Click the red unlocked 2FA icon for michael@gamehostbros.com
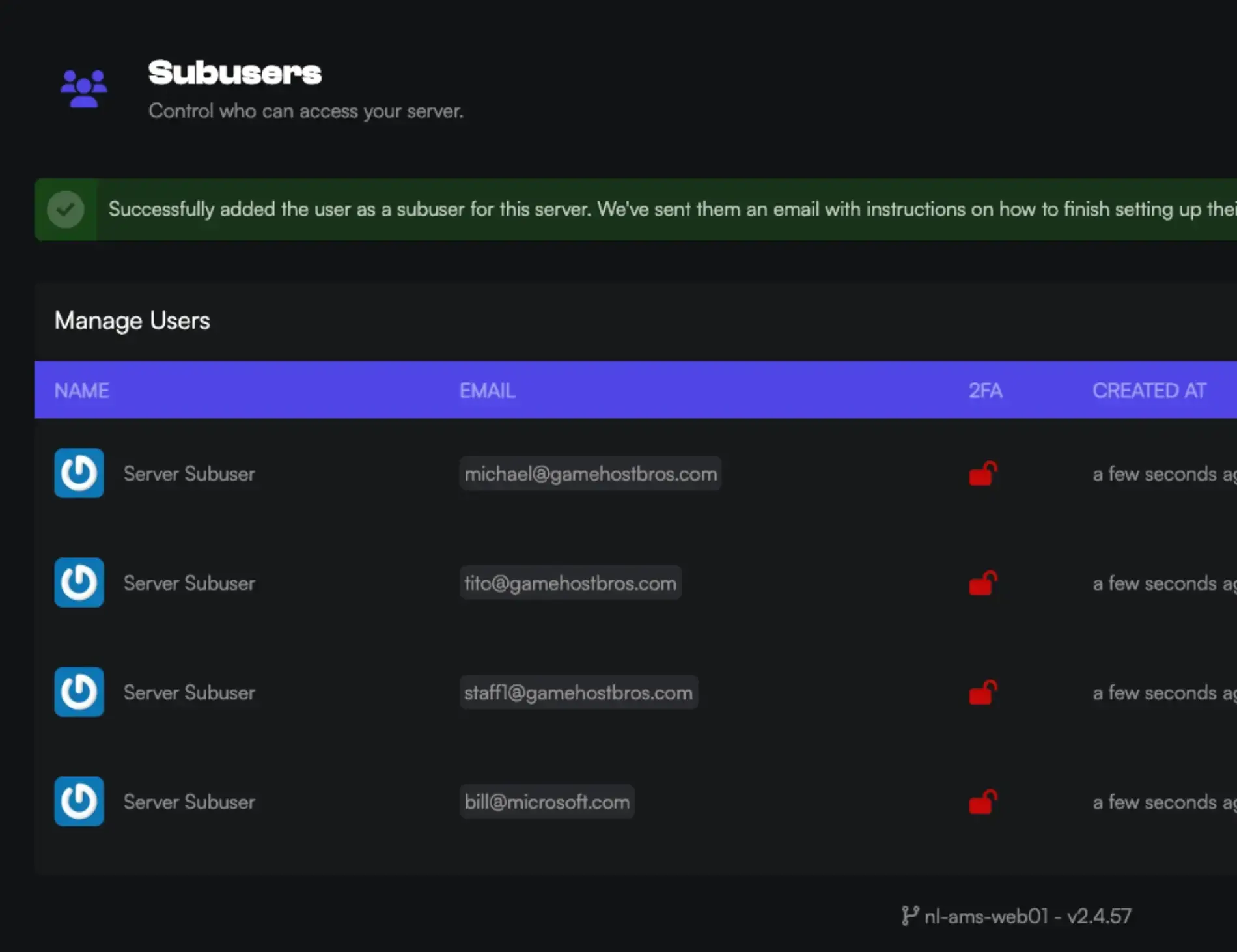Image resolution: width=1237 pixels, height=952 pixels. 983,473
